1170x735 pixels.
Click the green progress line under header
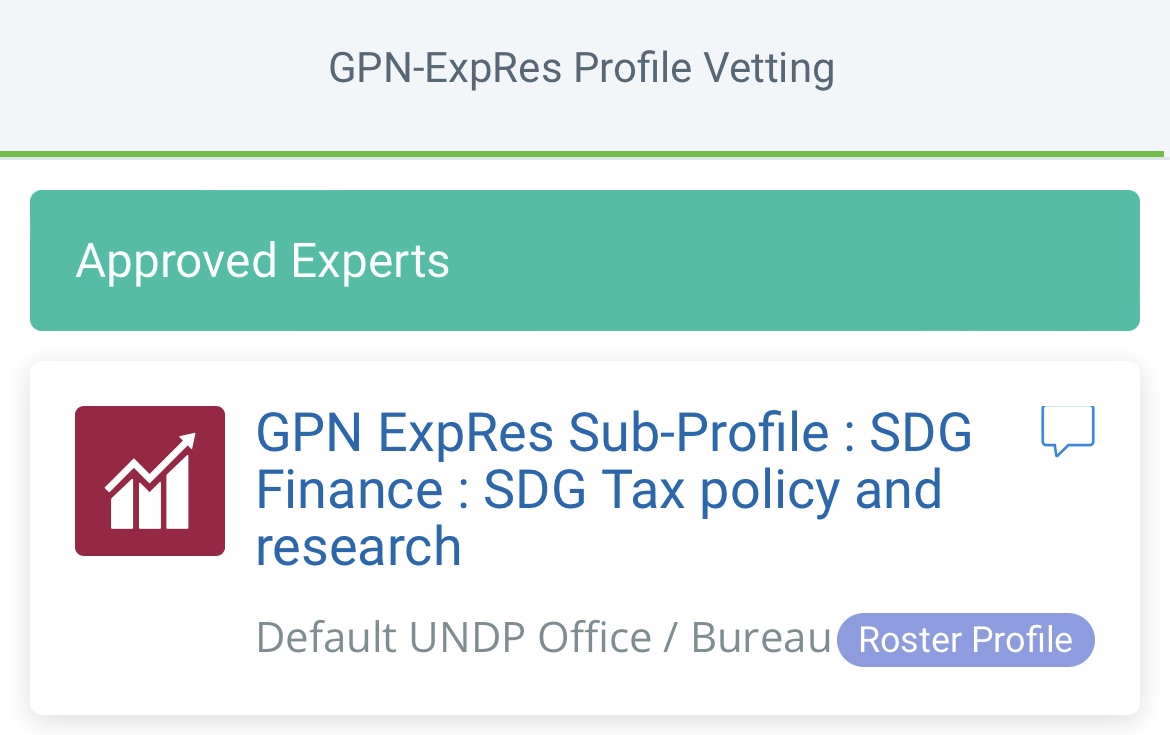[x=582, y=154]
